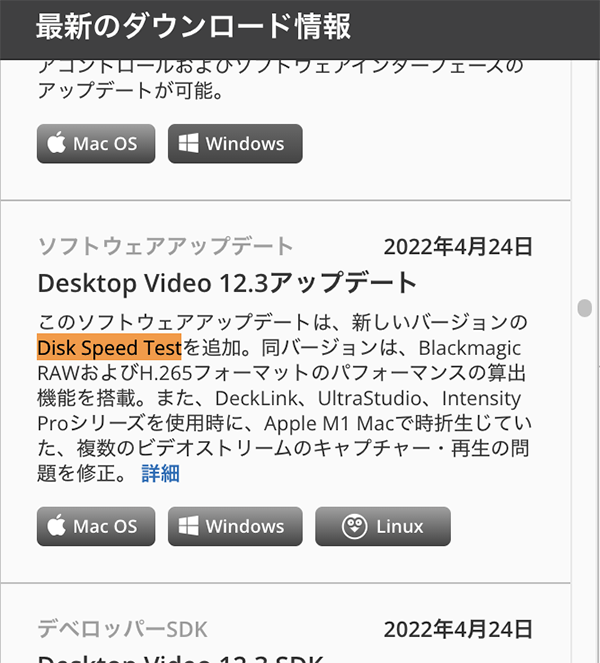
Task: Click the 最新のダウンロード情報 header
Action: coord(193,26)
